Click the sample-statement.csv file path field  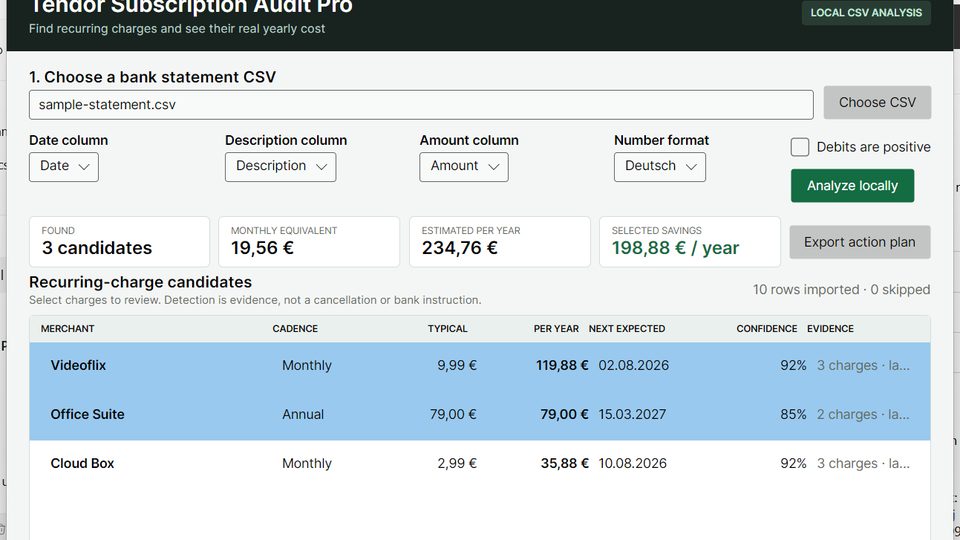click(x=421, y=105)
